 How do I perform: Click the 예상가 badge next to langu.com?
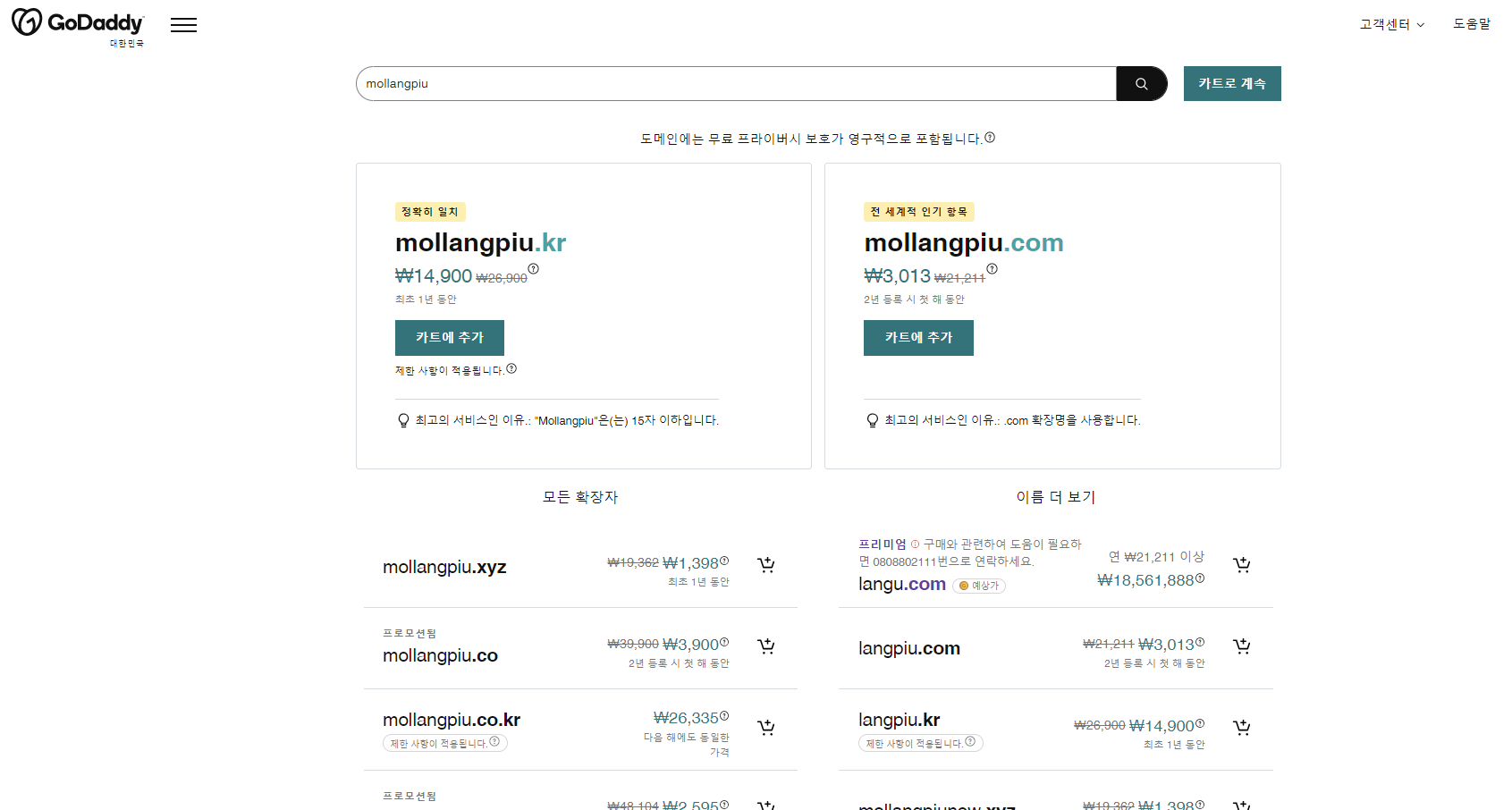pyautogui.click(x=979, y=586)
